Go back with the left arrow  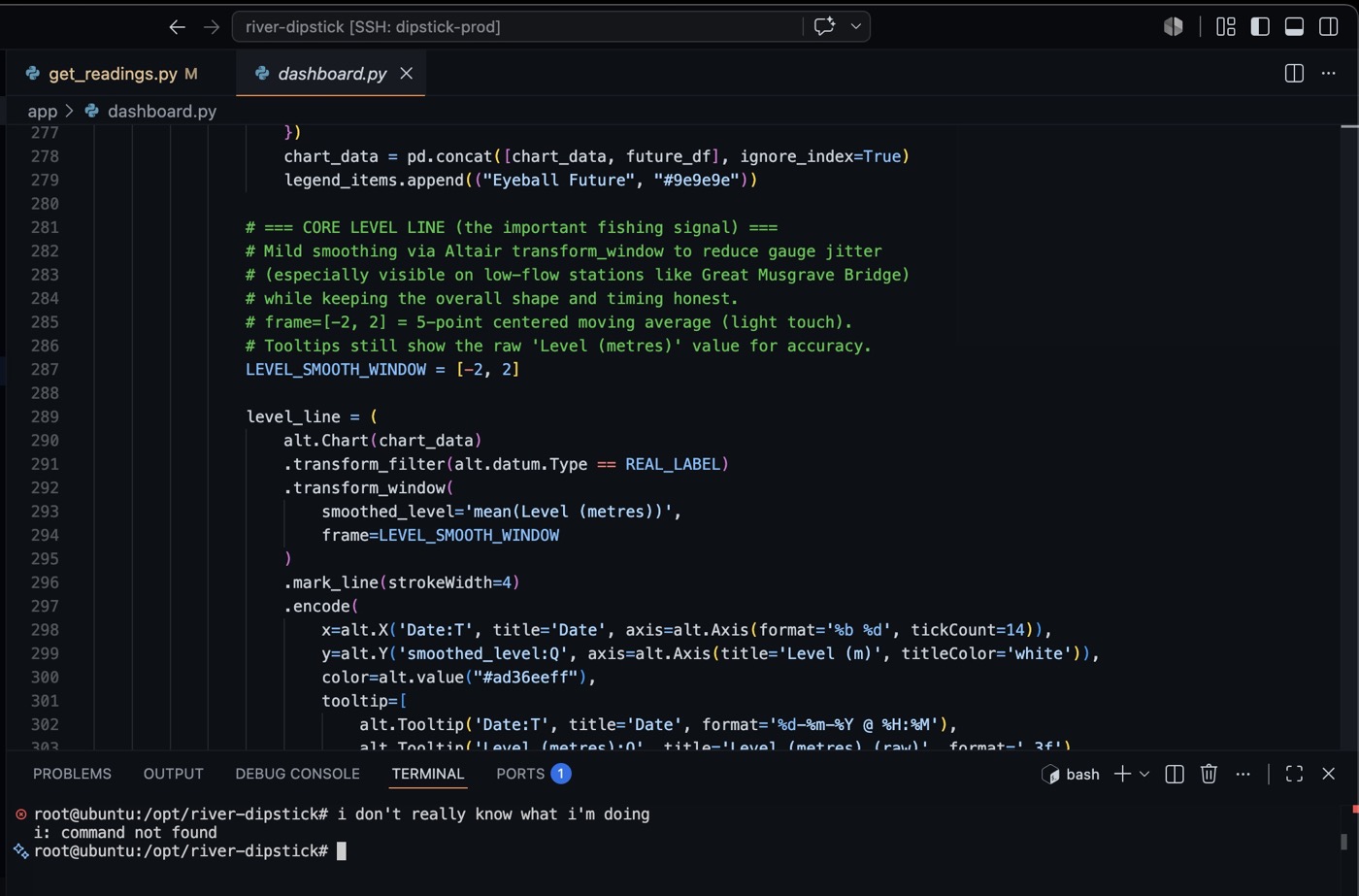coord(177,27)
